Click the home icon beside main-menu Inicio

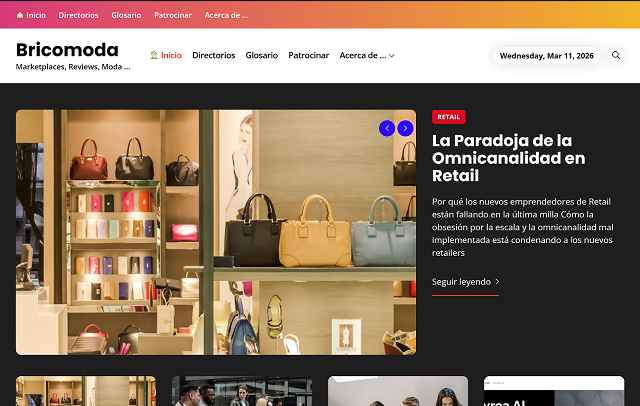pos(154,55)
